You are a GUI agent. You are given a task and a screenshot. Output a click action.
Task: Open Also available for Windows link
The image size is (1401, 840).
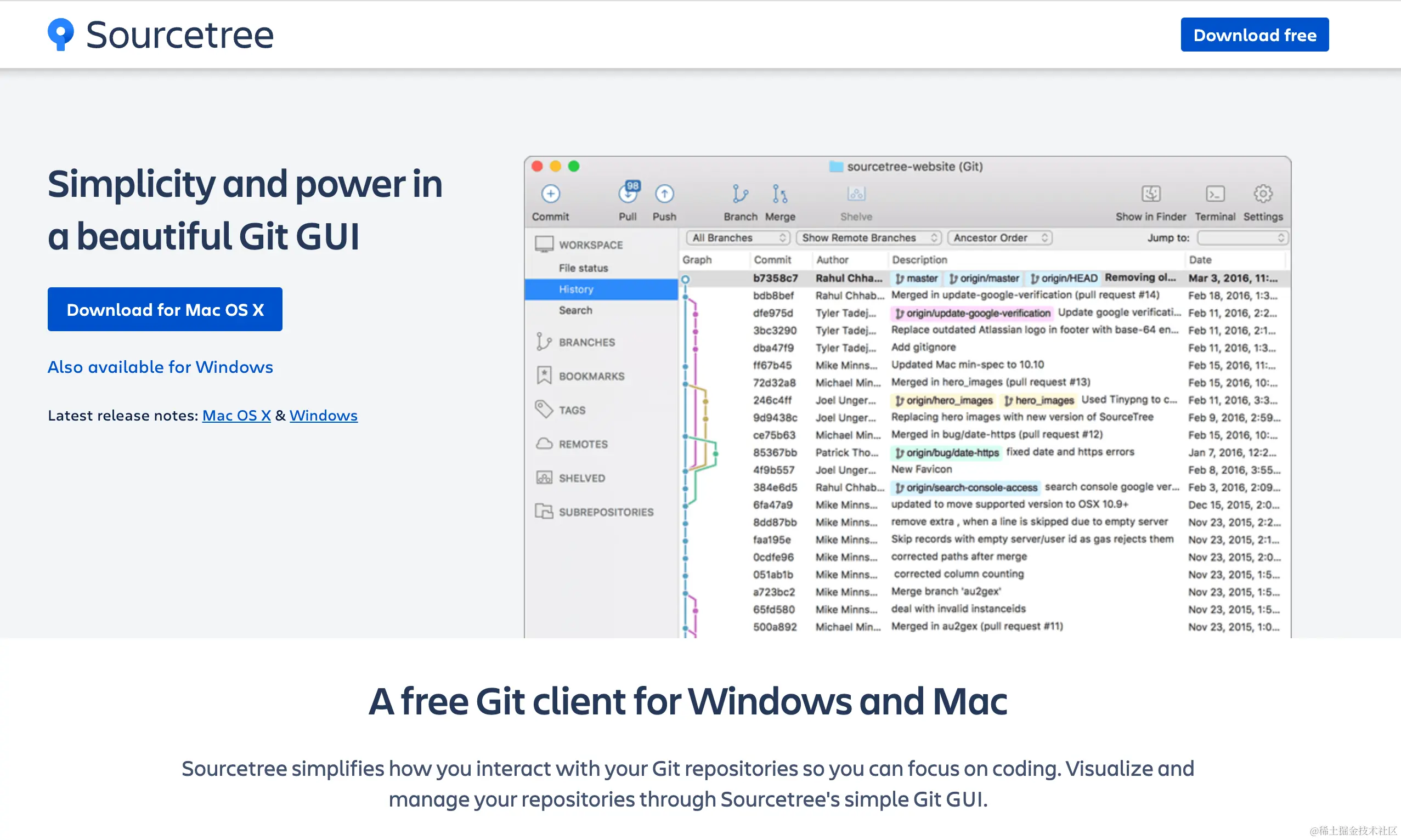[x=160, y=367]
